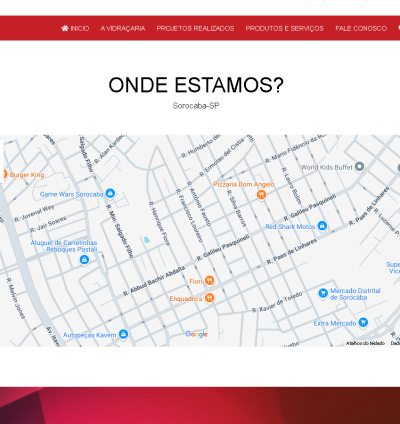Click the R. Melvin Jones street label
400x424 pixels.
(16, 298)
